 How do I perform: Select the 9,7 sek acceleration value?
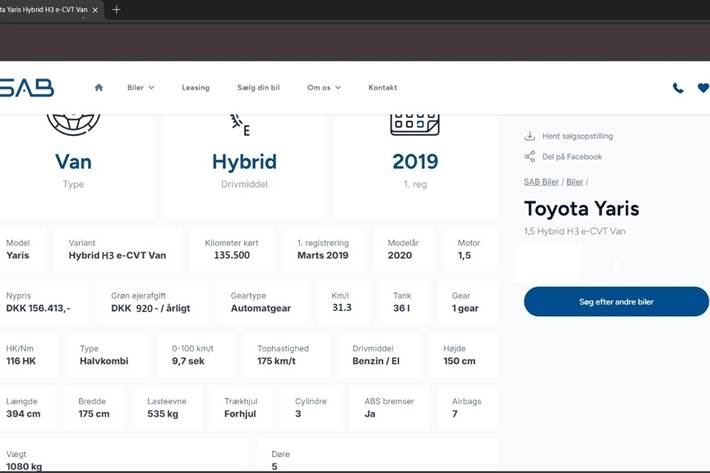[x=188, y=361]
